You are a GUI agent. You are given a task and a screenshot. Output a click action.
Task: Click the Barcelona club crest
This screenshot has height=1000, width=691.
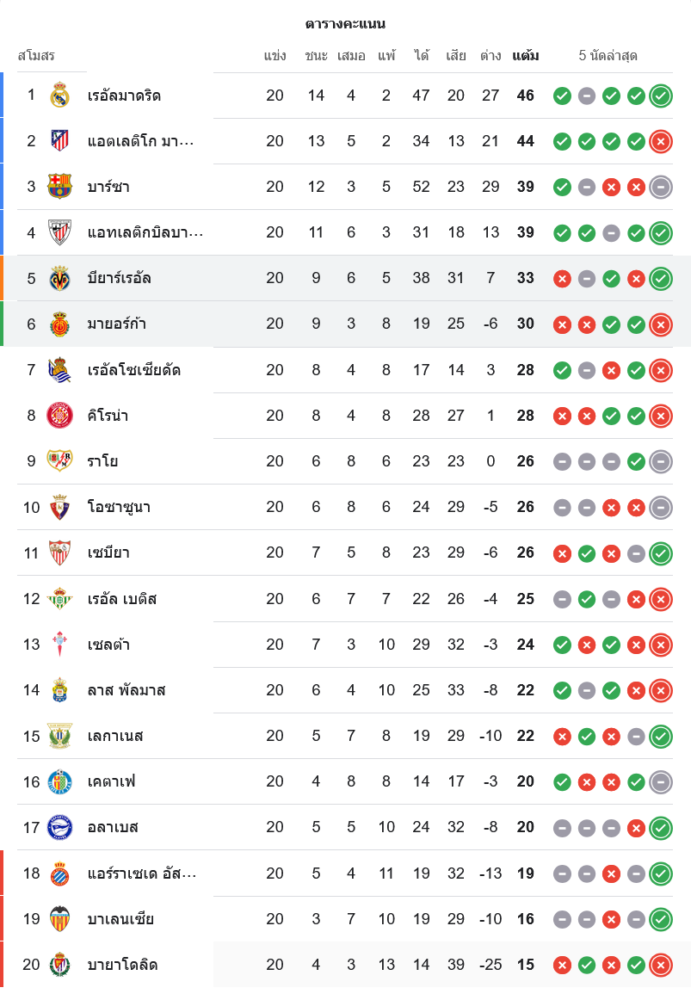tap(60, 187)
